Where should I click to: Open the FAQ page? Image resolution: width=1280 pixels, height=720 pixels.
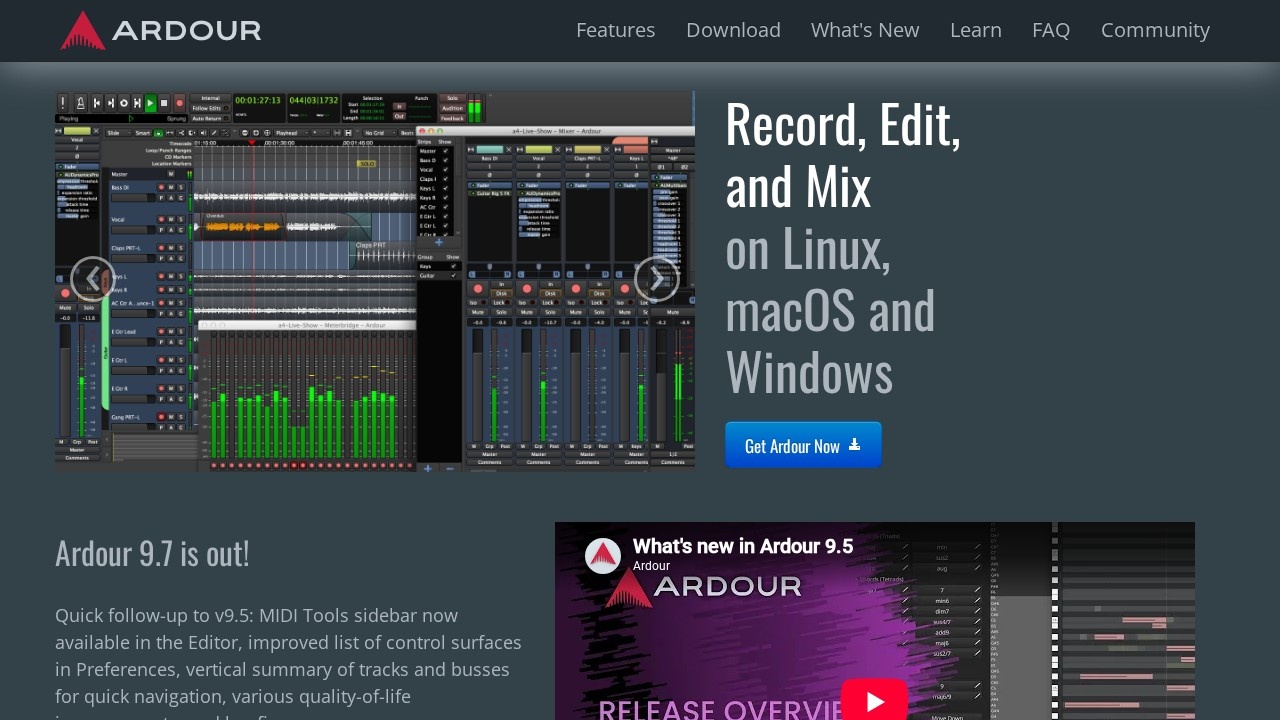point(1051,30)
